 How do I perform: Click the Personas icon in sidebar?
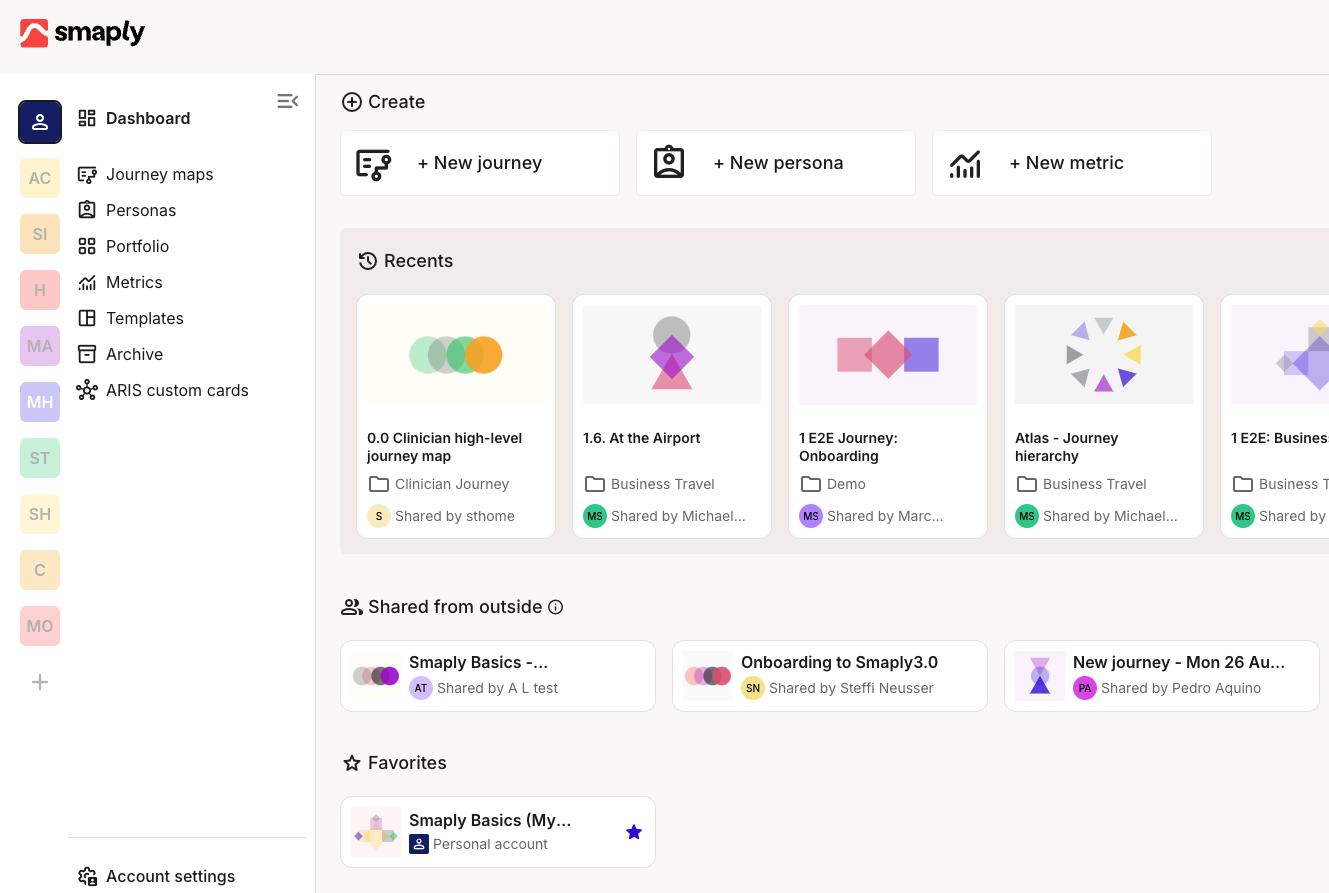(87, 210)
